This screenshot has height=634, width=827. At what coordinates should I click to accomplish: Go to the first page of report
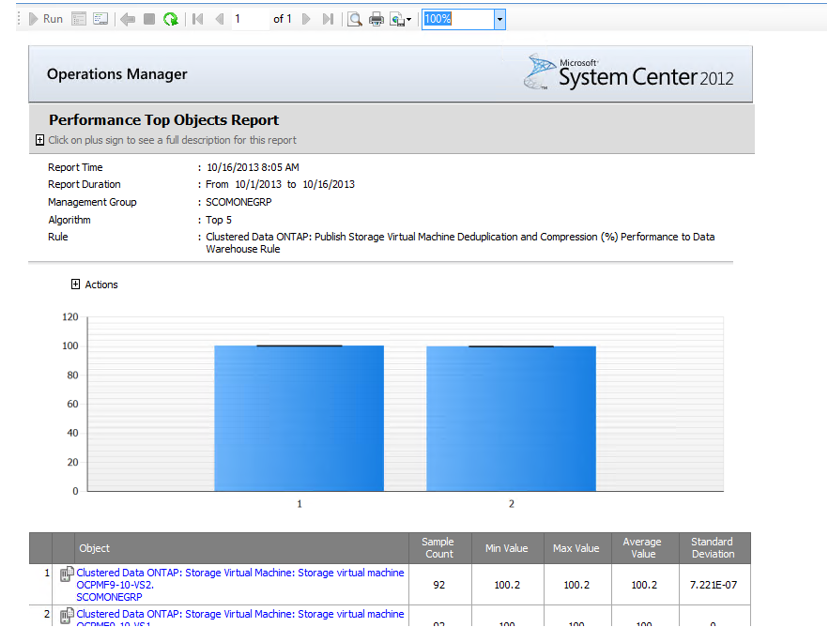(x=198, y=19)
